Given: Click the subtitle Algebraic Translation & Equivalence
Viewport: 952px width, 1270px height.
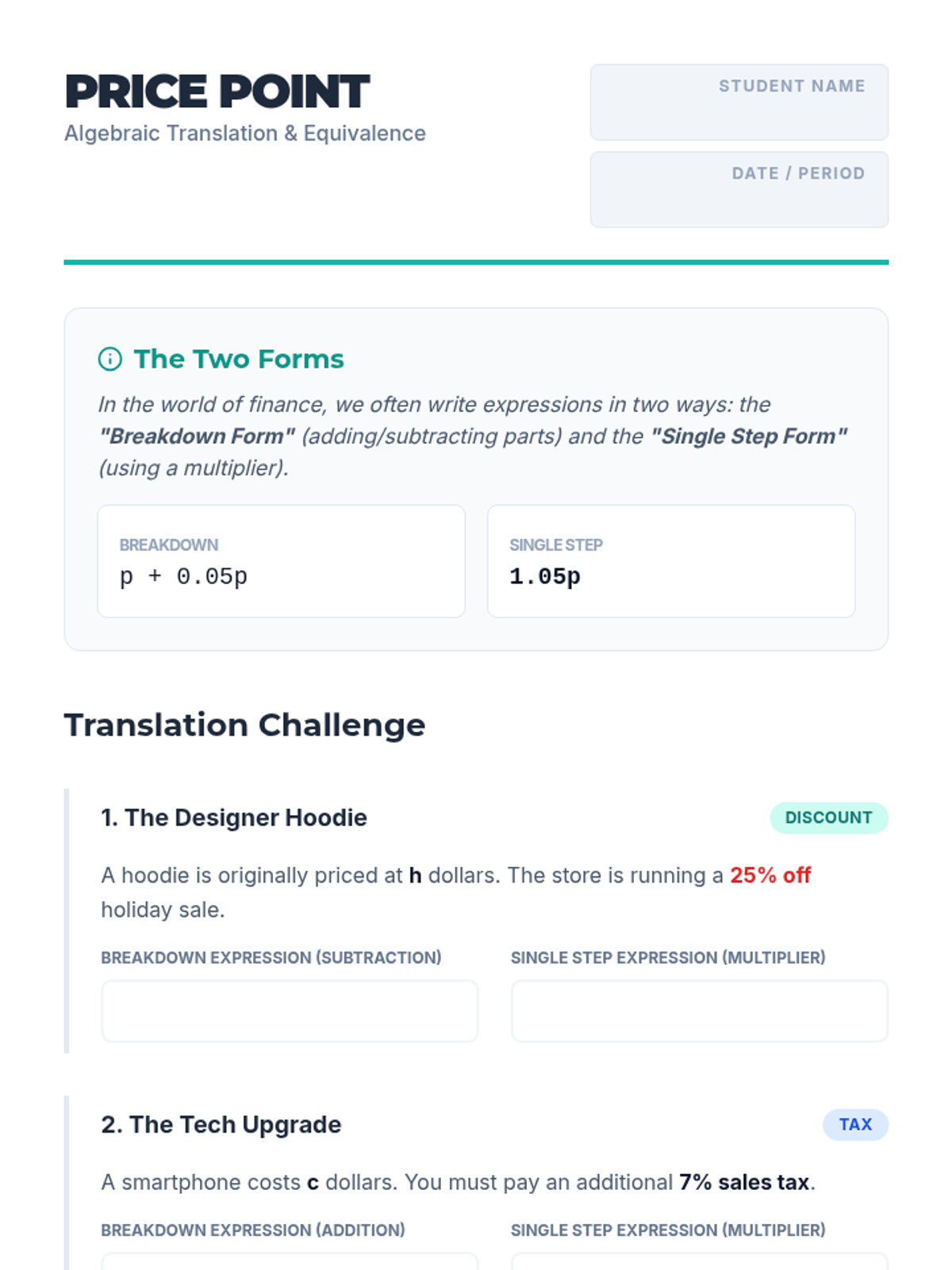Looking at the screenshot, I should click(x=245, y=133).
